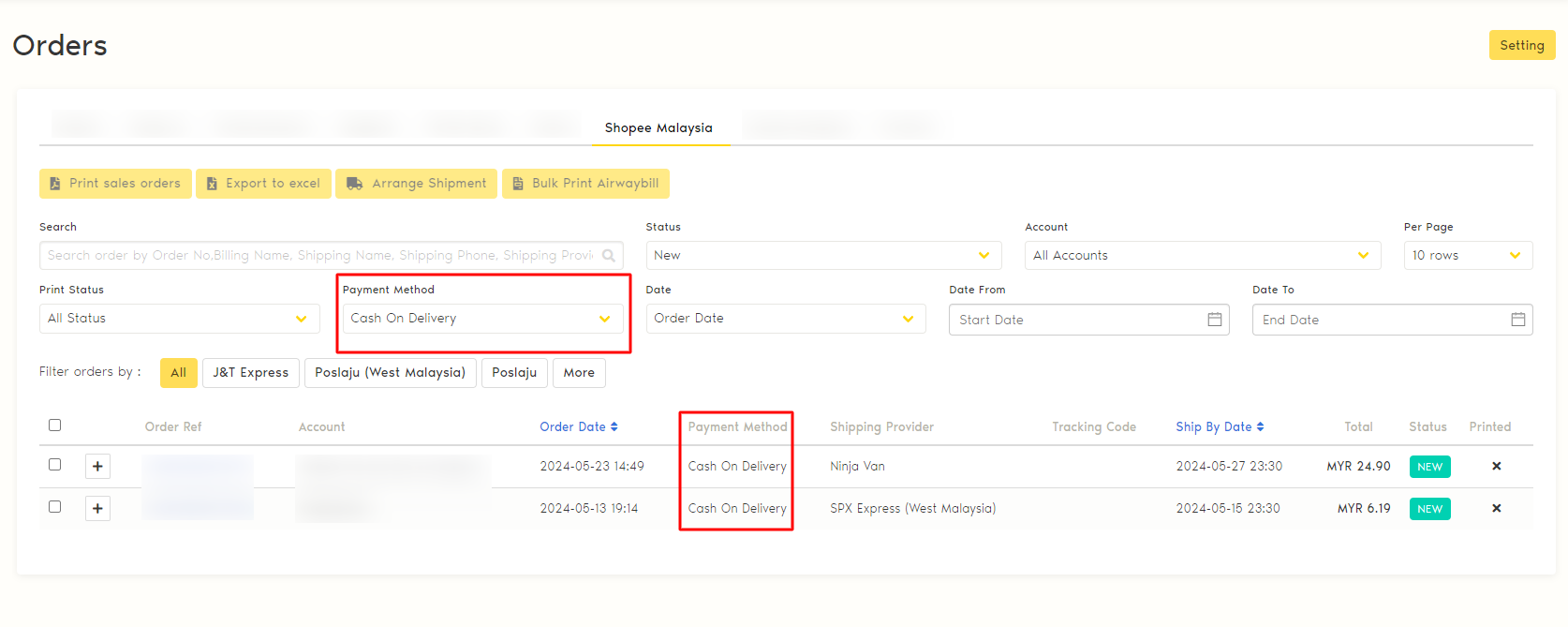Sort by Order Date column arrows
1568x627 pixels.
(x=614, y=426)
